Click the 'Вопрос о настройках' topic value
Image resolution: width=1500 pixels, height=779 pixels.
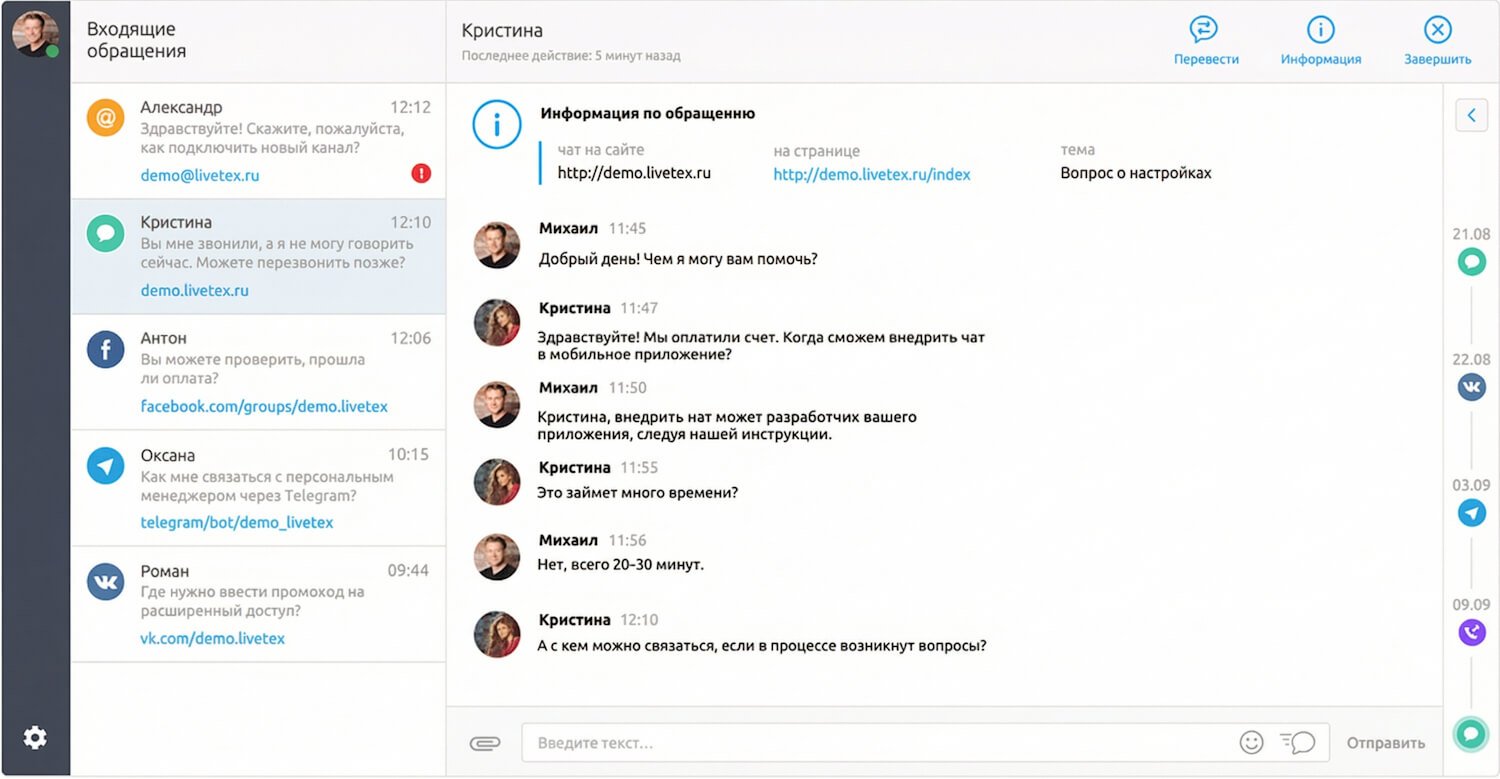tap(1136, 173)
